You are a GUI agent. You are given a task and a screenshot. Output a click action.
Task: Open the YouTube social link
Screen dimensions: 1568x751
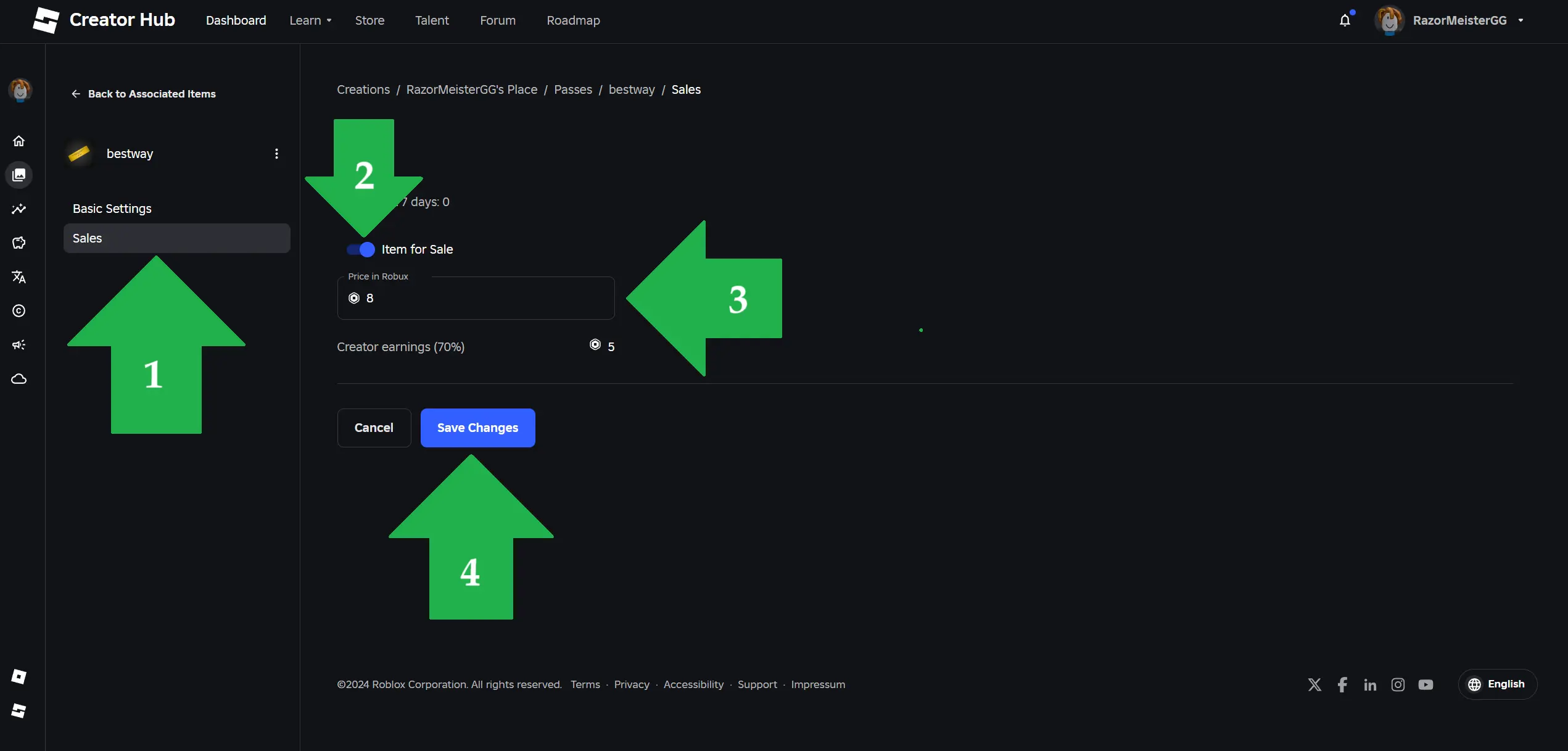point(1426,684)
